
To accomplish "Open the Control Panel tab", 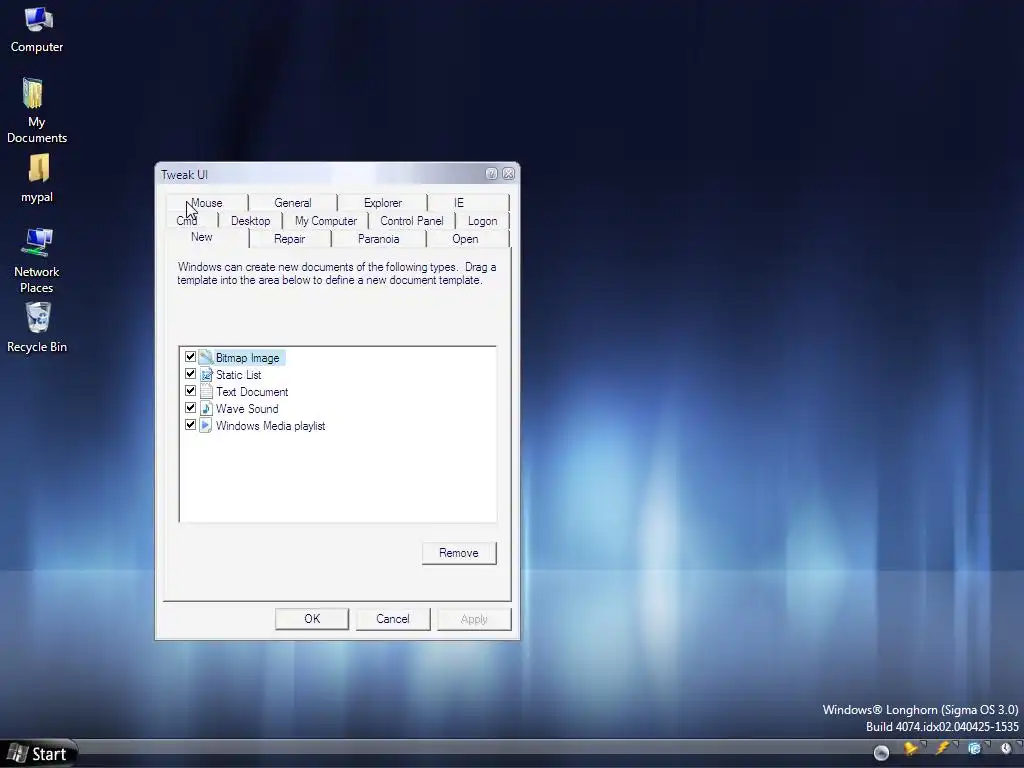I will (x=411, y=221).
